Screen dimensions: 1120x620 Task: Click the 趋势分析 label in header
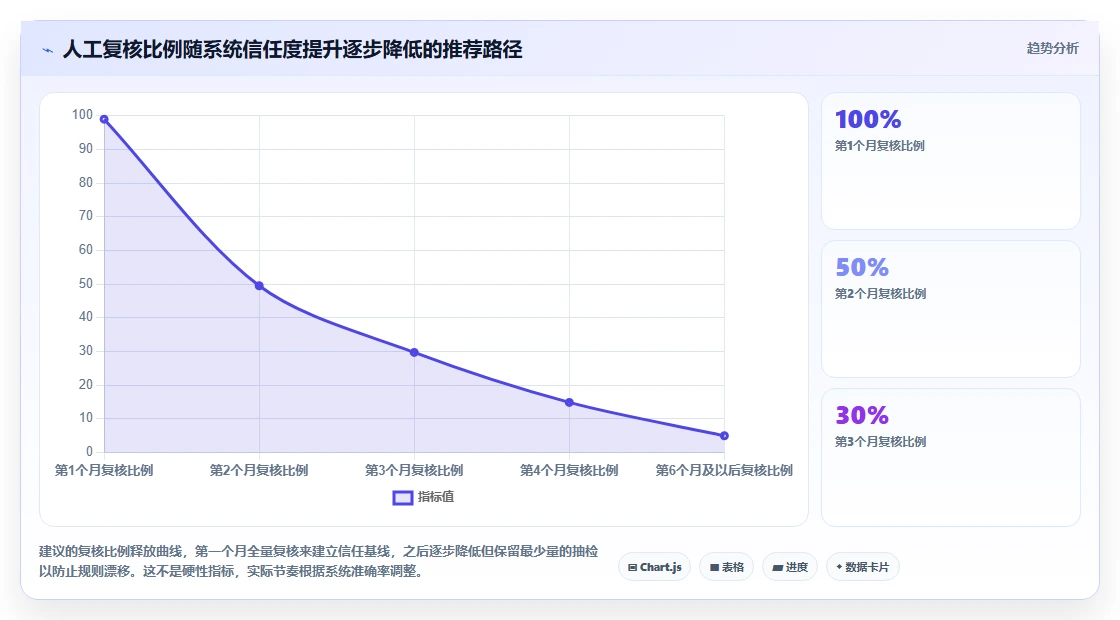[1052, 49]
